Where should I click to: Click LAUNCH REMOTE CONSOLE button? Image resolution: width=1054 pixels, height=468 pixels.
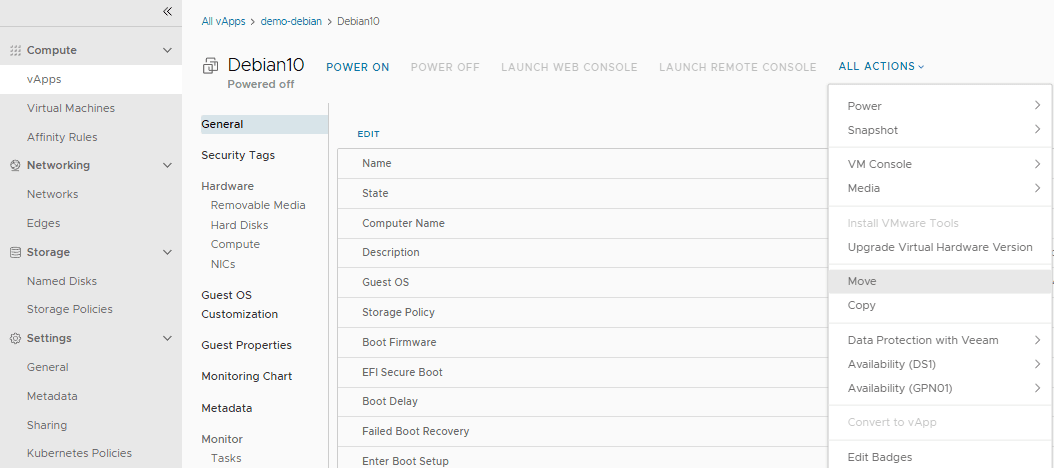737,67
